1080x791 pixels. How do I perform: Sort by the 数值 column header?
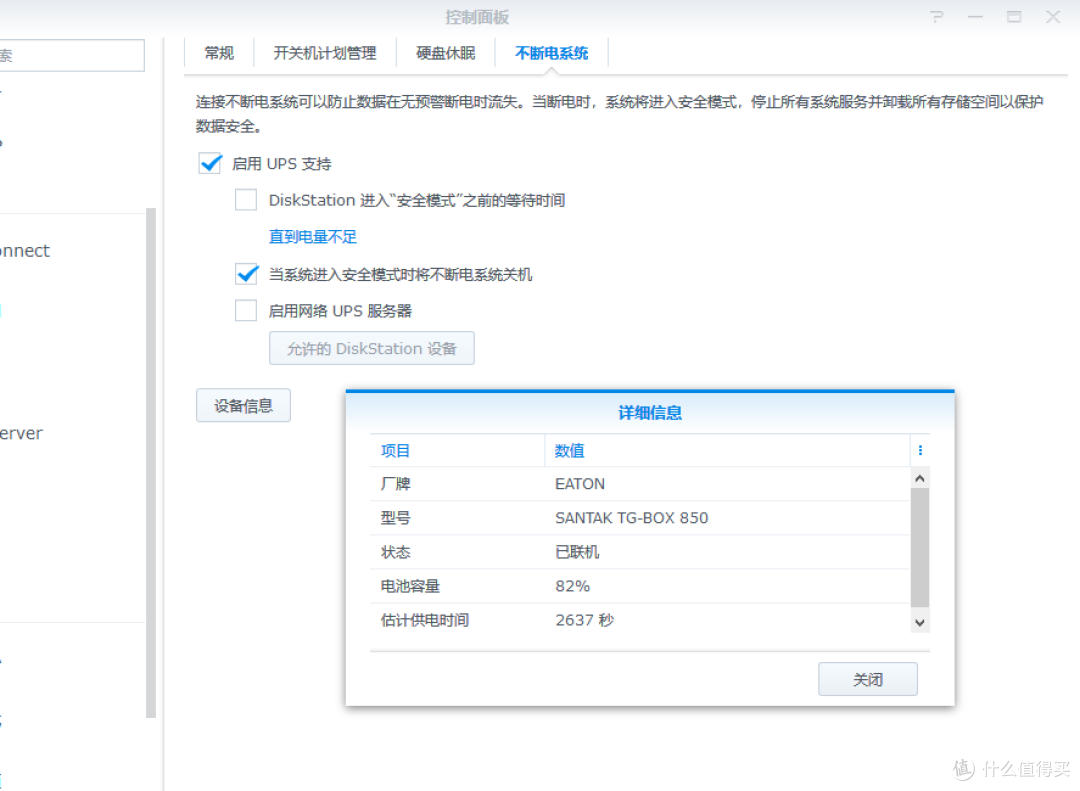click(x=727, y=451)
